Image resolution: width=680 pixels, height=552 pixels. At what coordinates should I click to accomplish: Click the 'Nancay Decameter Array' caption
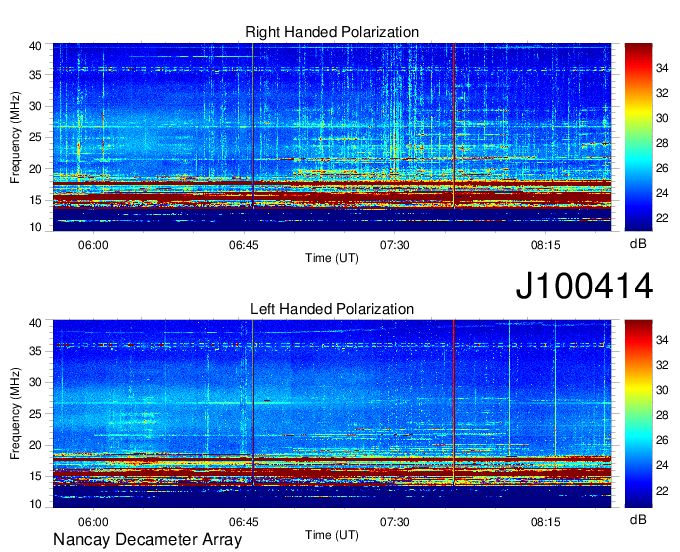[147, 540]
